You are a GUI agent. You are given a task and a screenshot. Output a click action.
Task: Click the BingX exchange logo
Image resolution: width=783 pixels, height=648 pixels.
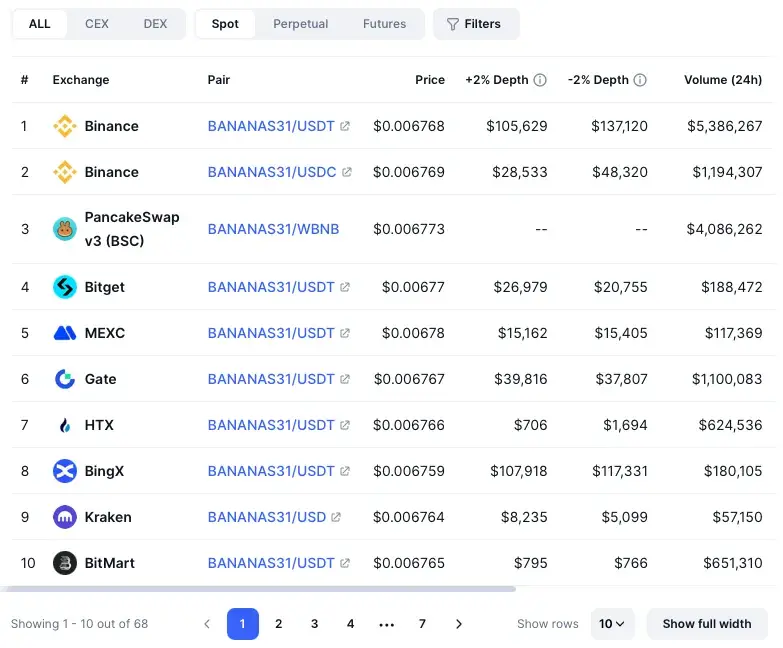click(x=65, y=471)
